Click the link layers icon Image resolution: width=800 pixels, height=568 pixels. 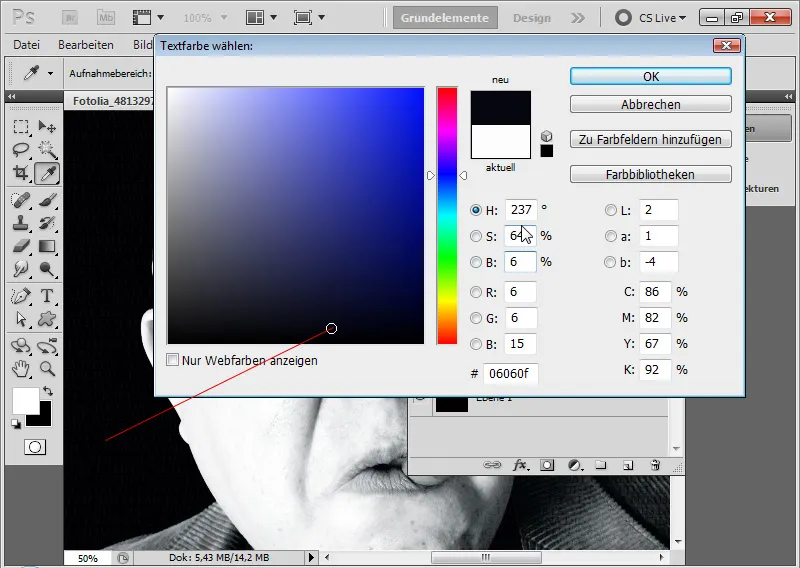pos(492,465)
